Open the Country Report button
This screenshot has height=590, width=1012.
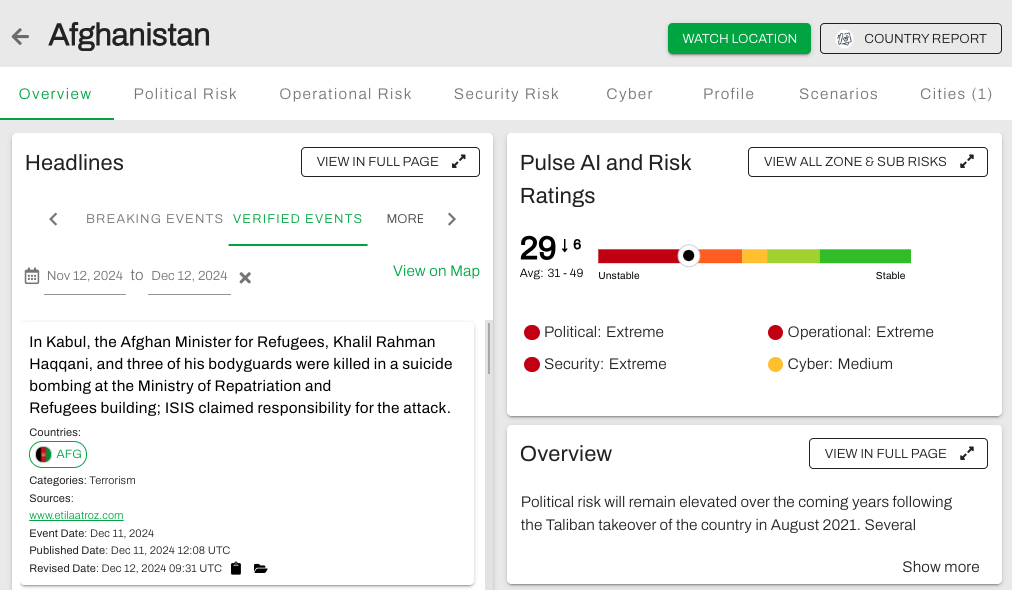(910, 39)
